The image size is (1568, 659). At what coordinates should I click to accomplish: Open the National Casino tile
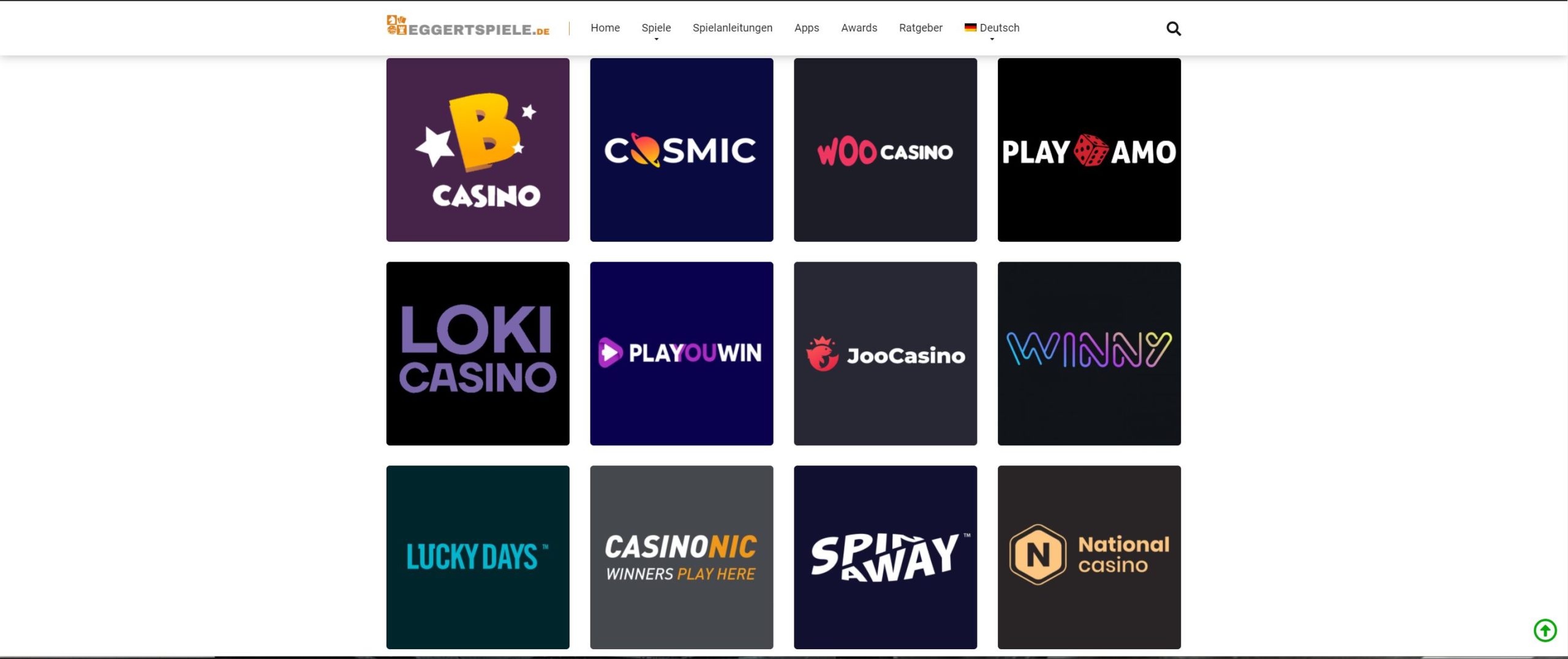pyautogui.click(x=1089, y=557)
